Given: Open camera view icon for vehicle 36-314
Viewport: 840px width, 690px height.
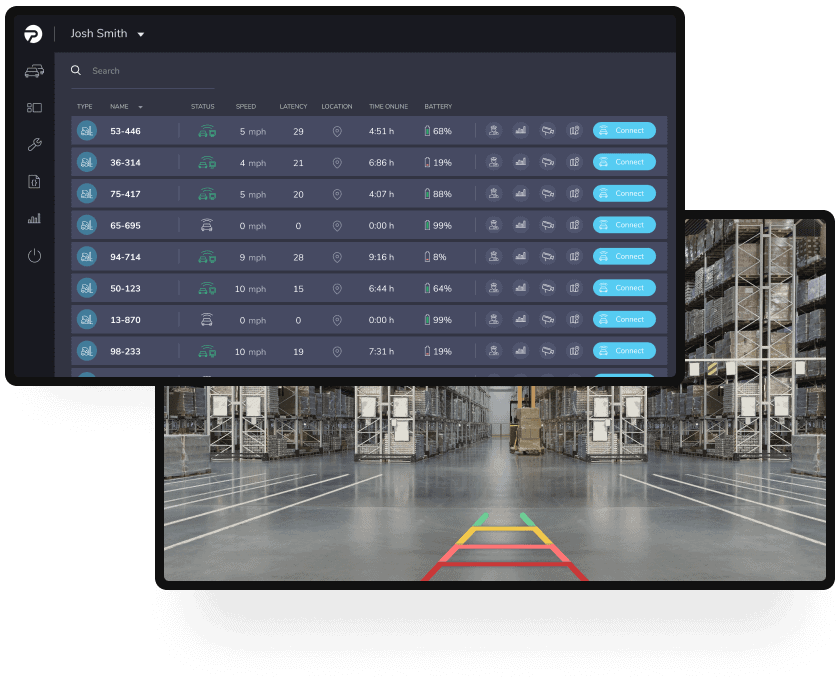Looking at the screenshot, I should tap(547, 162).
